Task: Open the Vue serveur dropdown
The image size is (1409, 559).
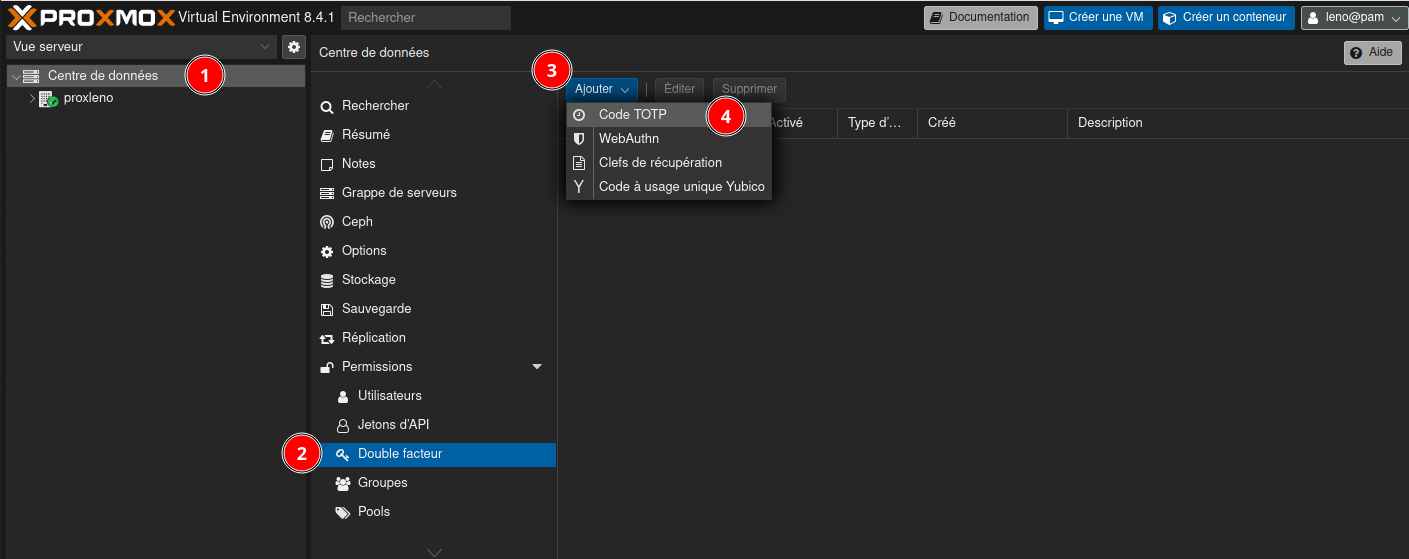Action: (141, 47)
